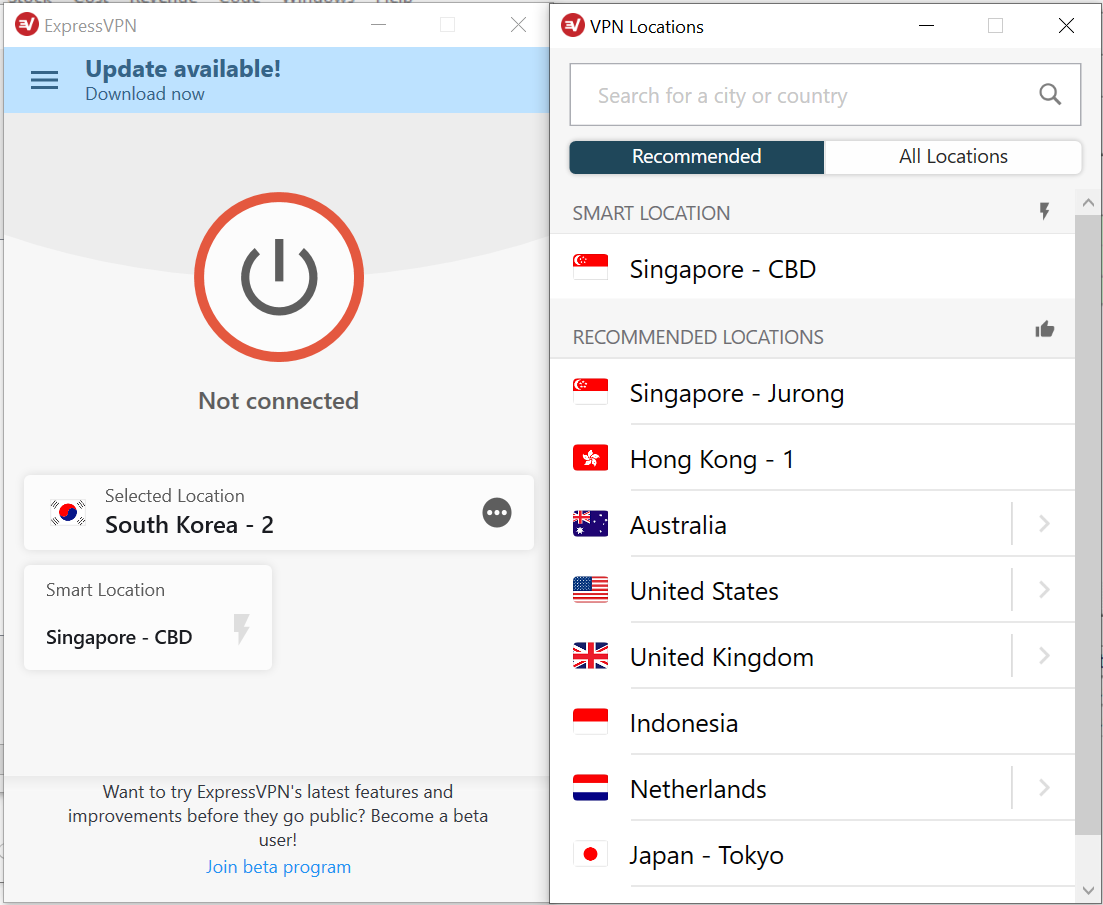This screenshot has height=905, width=1103.
Task: Switch to the All Locations tab
Action: pyautogui.click(x=952, y=157)
